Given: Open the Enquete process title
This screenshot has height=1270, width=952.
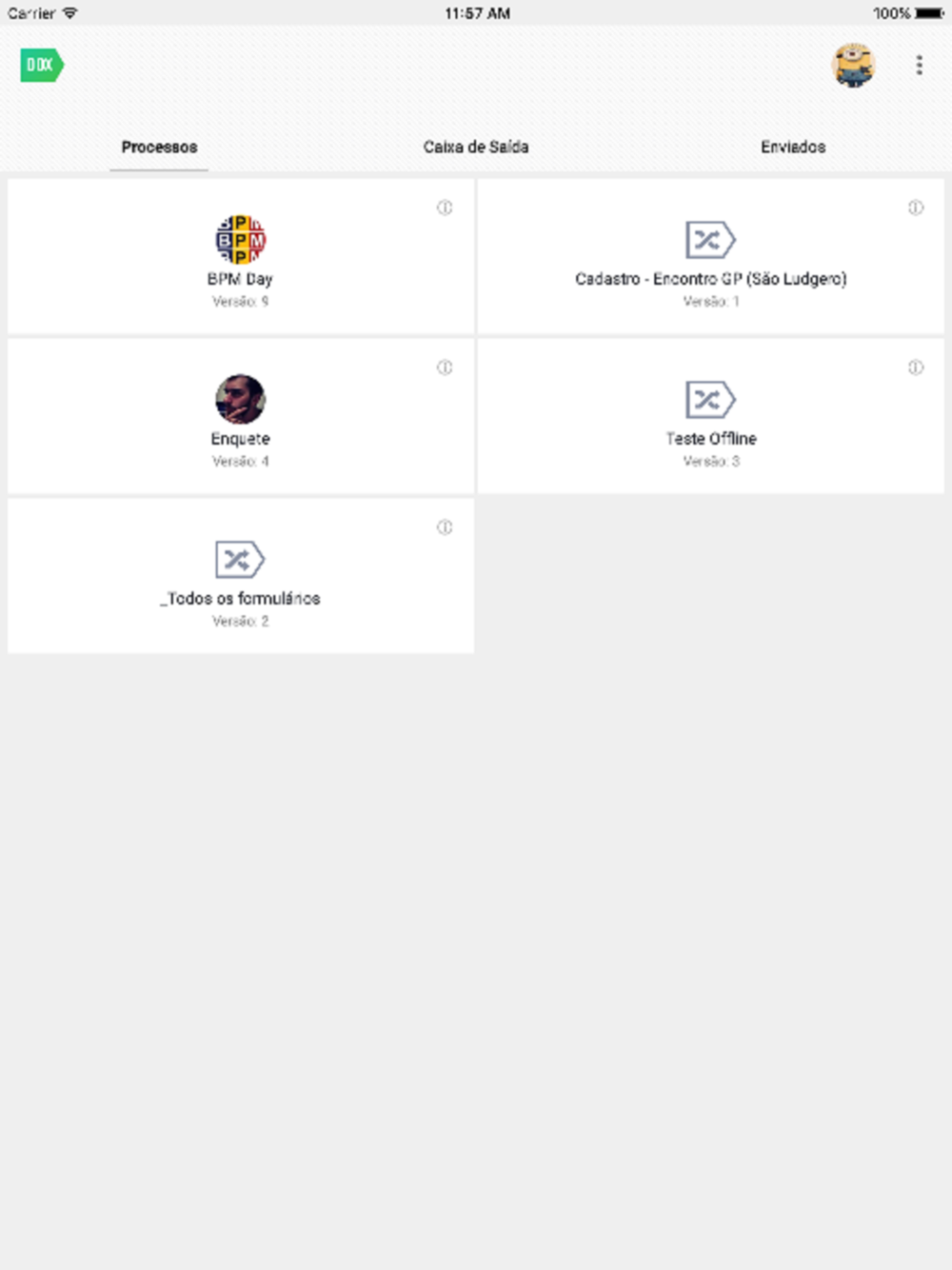Looking at the screenshot, I should tap(240, 439).
